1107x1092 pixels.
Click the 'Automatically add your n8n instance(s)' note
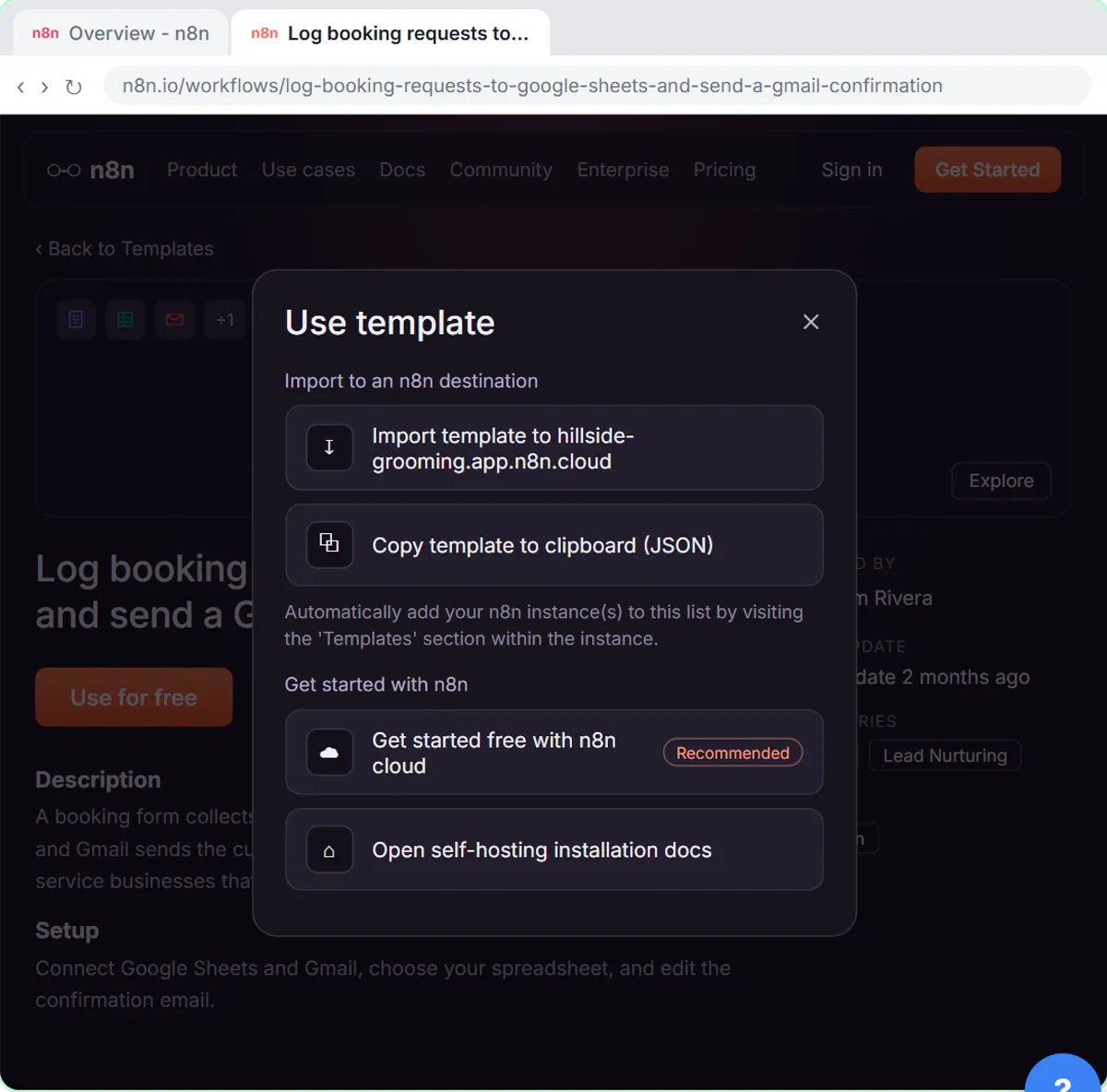click(x=543, y=625)
